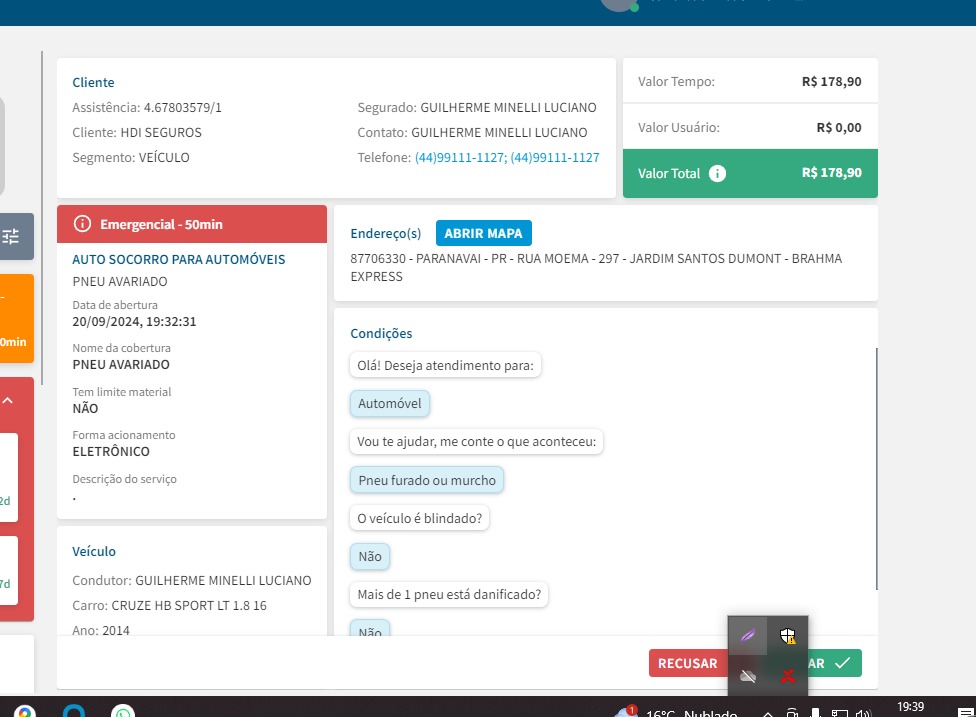Click the question Mais de 1 pneu está danificado?

(449, 594)
